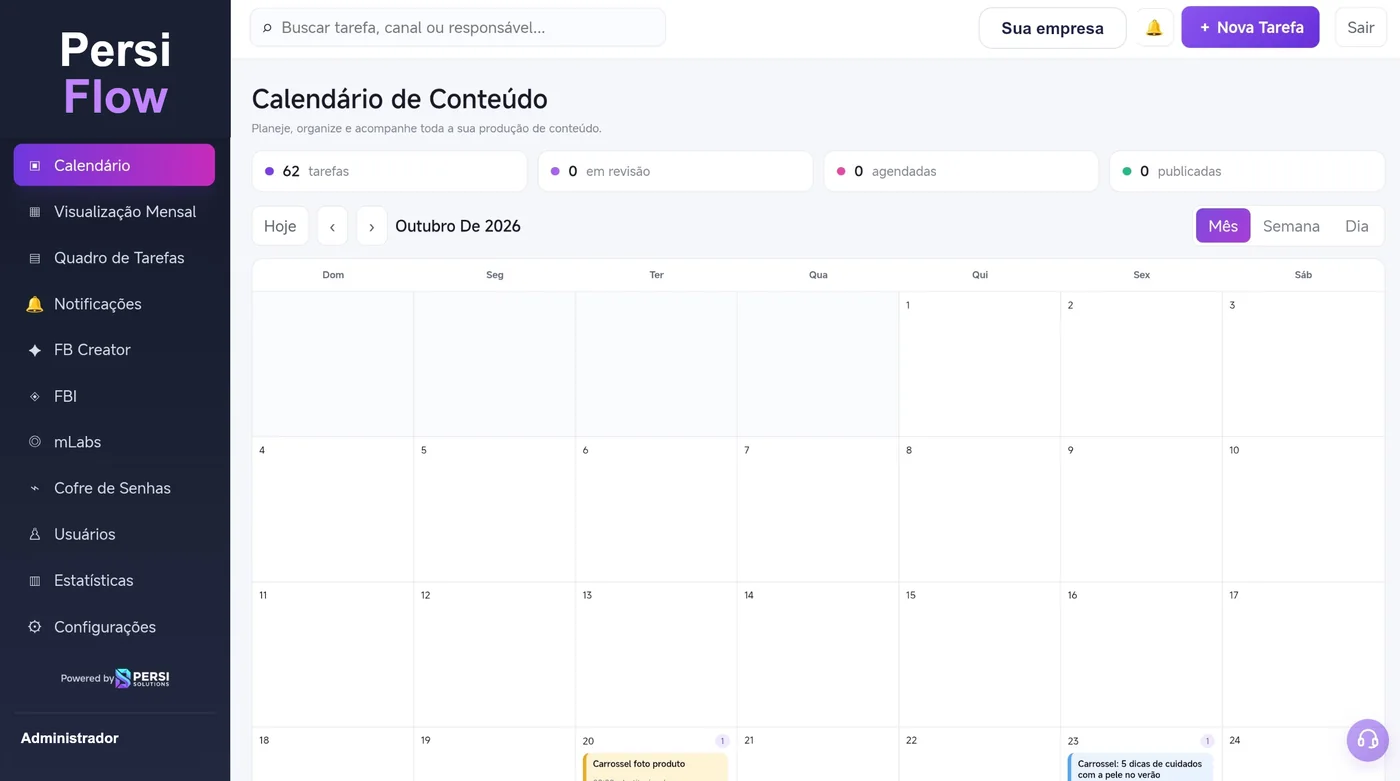Open FB Creator menu item
The width and height of the screenshot is (1400, 781).
[x=114, y=350]
